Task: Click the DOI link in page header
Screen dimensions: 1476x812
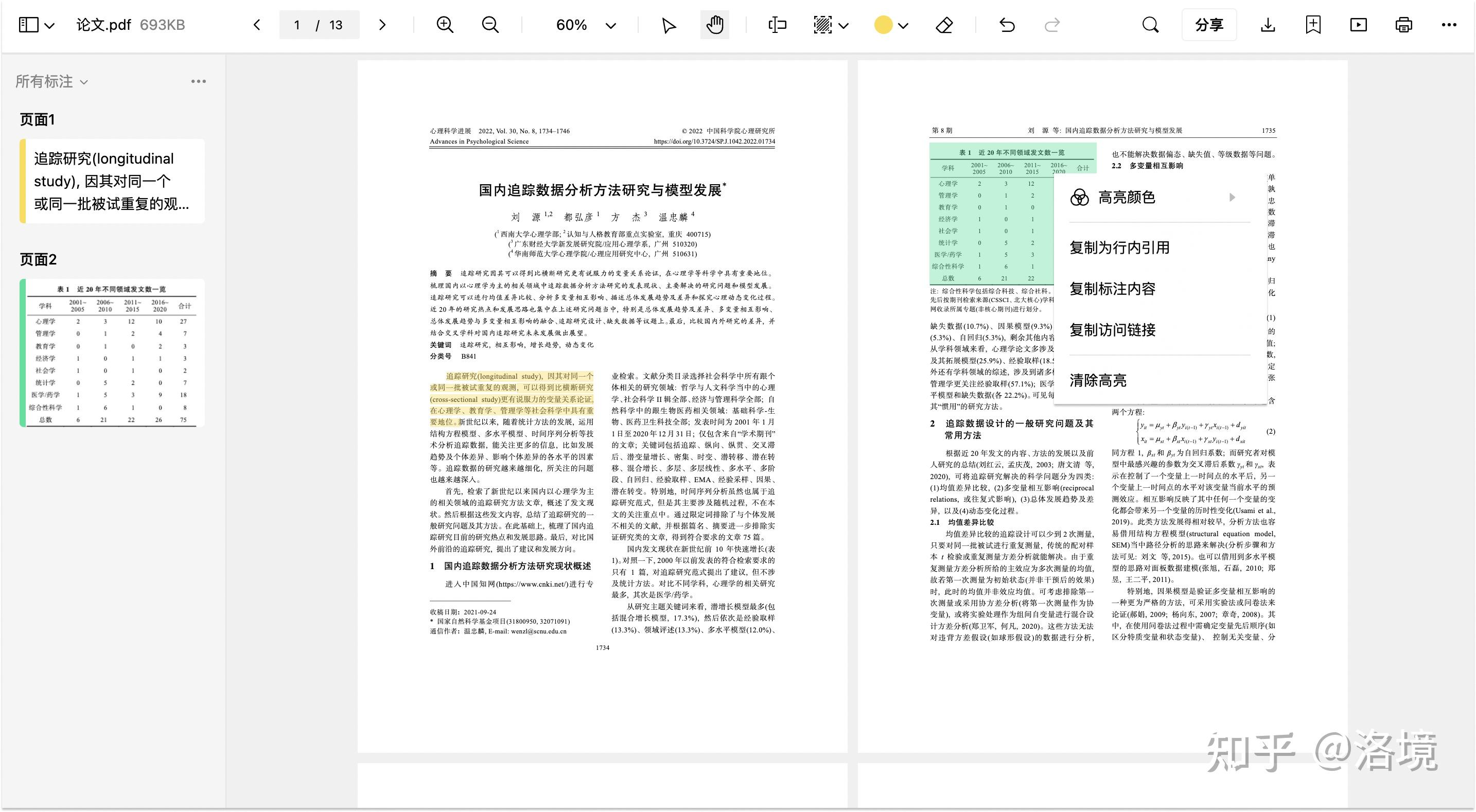Action: click(714, 142)
